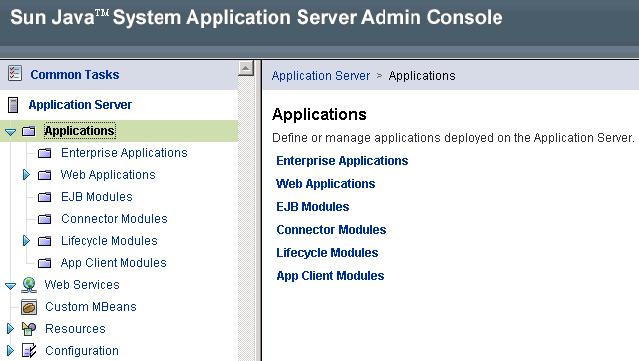Select App Client Modules in the sidebar tree
Screen dimensions: 639x361
(113, 263)
